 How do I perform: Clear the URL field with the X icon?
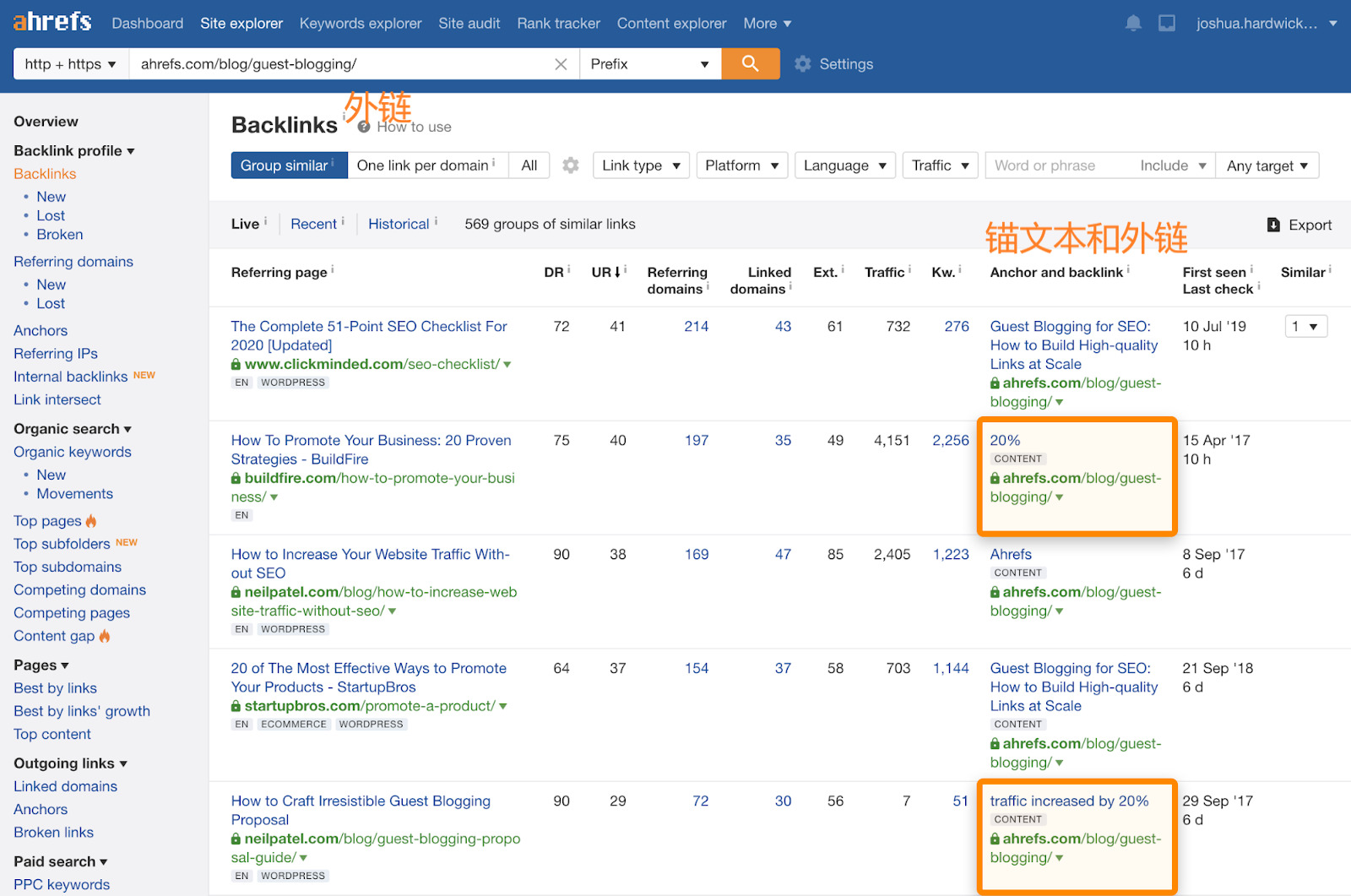(x=561, y=64)
